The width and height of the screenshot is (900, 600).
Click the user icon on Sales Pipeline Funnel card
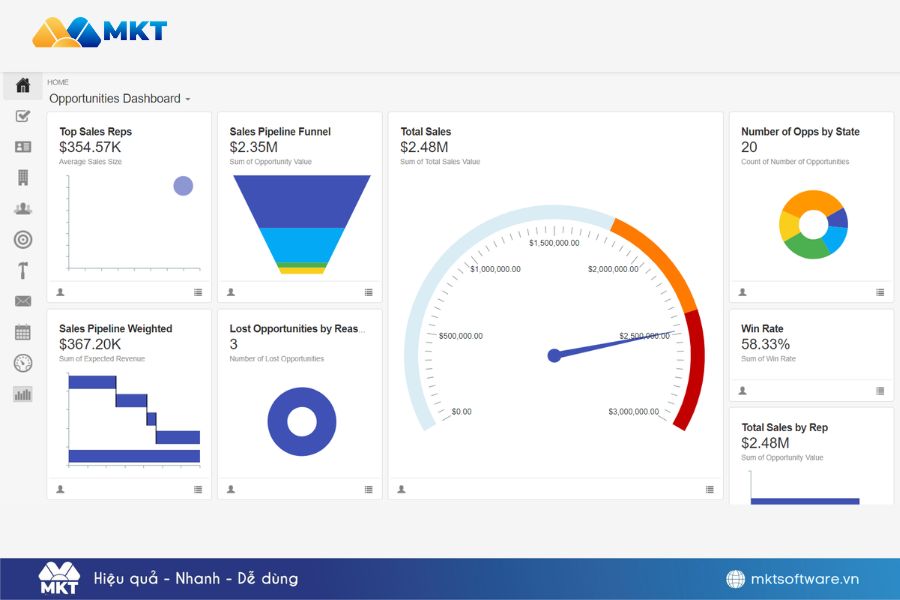point(231,292)
